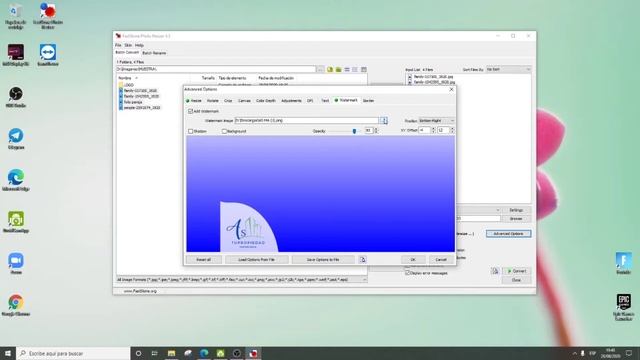Switch file list to thumbnails view
The image size is (640, 360).
364,69
